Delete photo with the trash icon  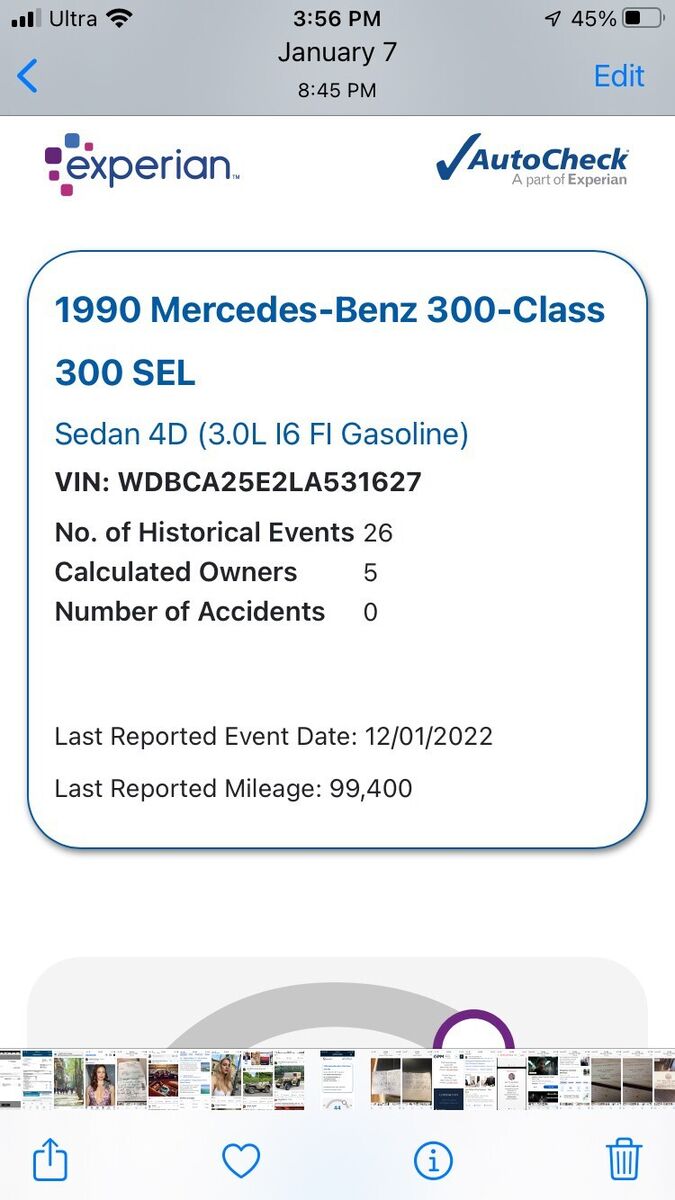(624, 1160)
